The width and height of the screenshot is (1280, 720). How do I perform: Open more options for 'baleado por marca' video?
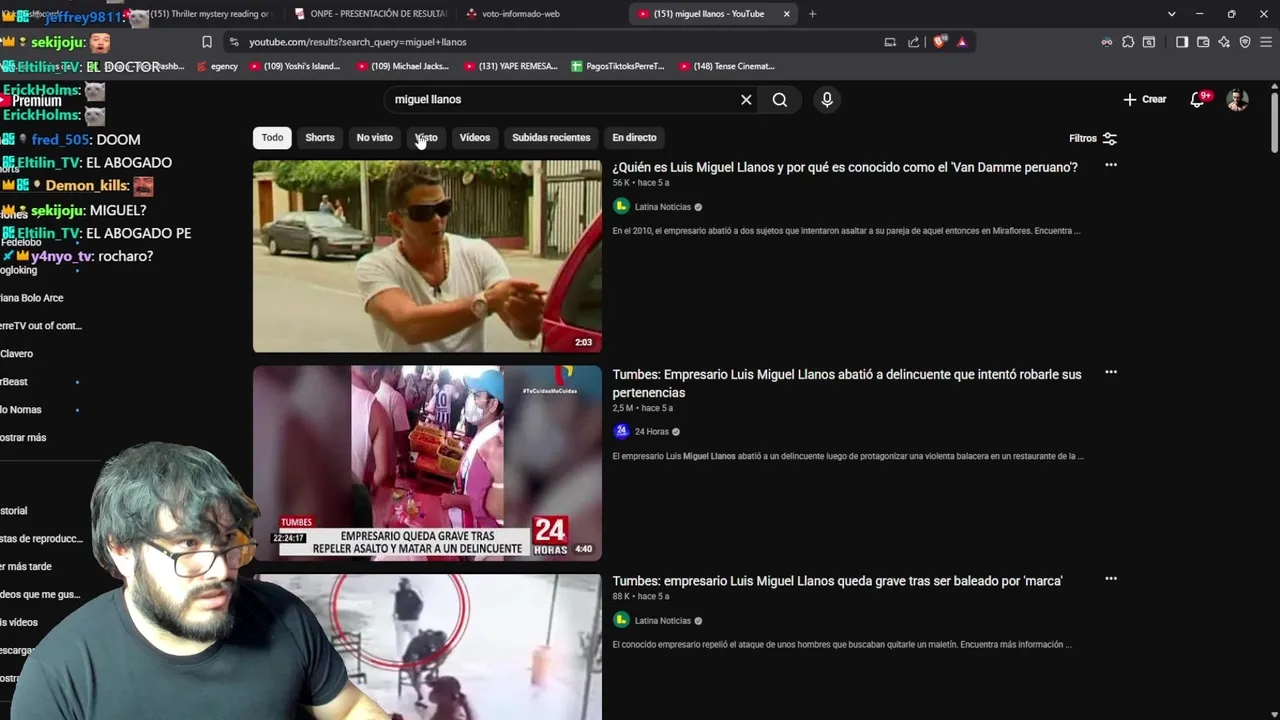[x=1111, y=579]
